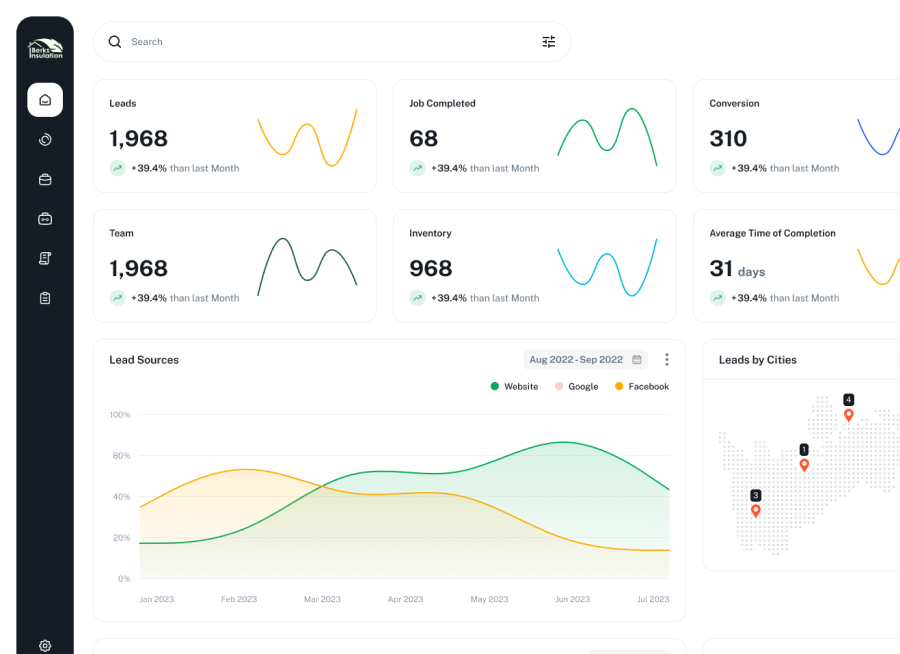Screen dimensions: 900x654
Task: Open the scroll document icon in the sidebar
Action: click(45, 258)
